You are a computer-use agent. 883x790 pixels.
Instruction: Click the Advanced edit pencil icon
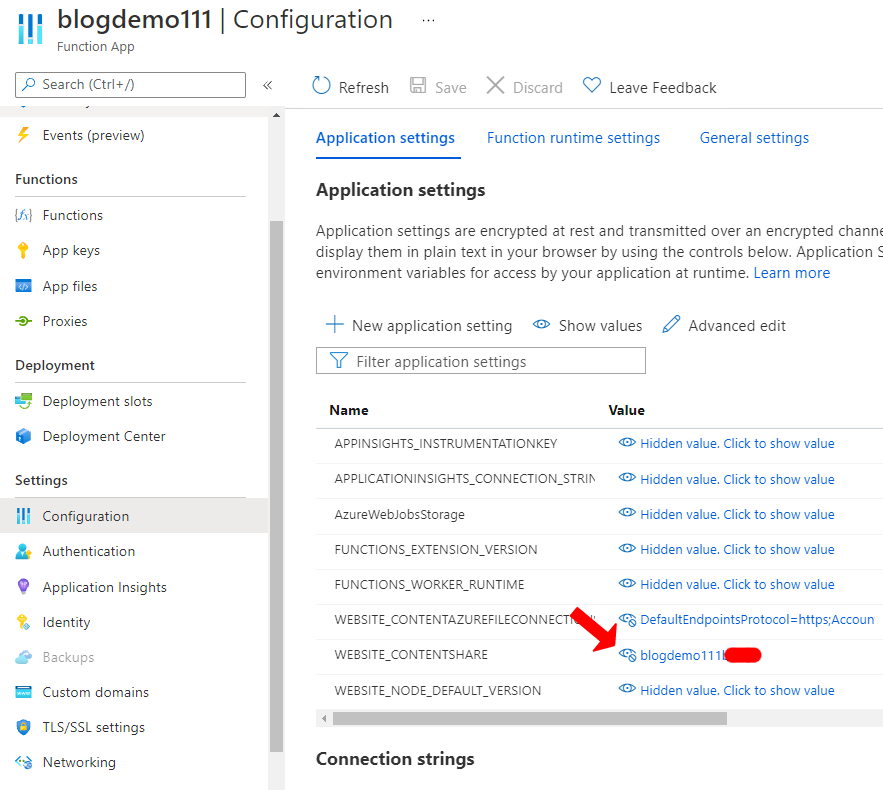coord(671,324)
